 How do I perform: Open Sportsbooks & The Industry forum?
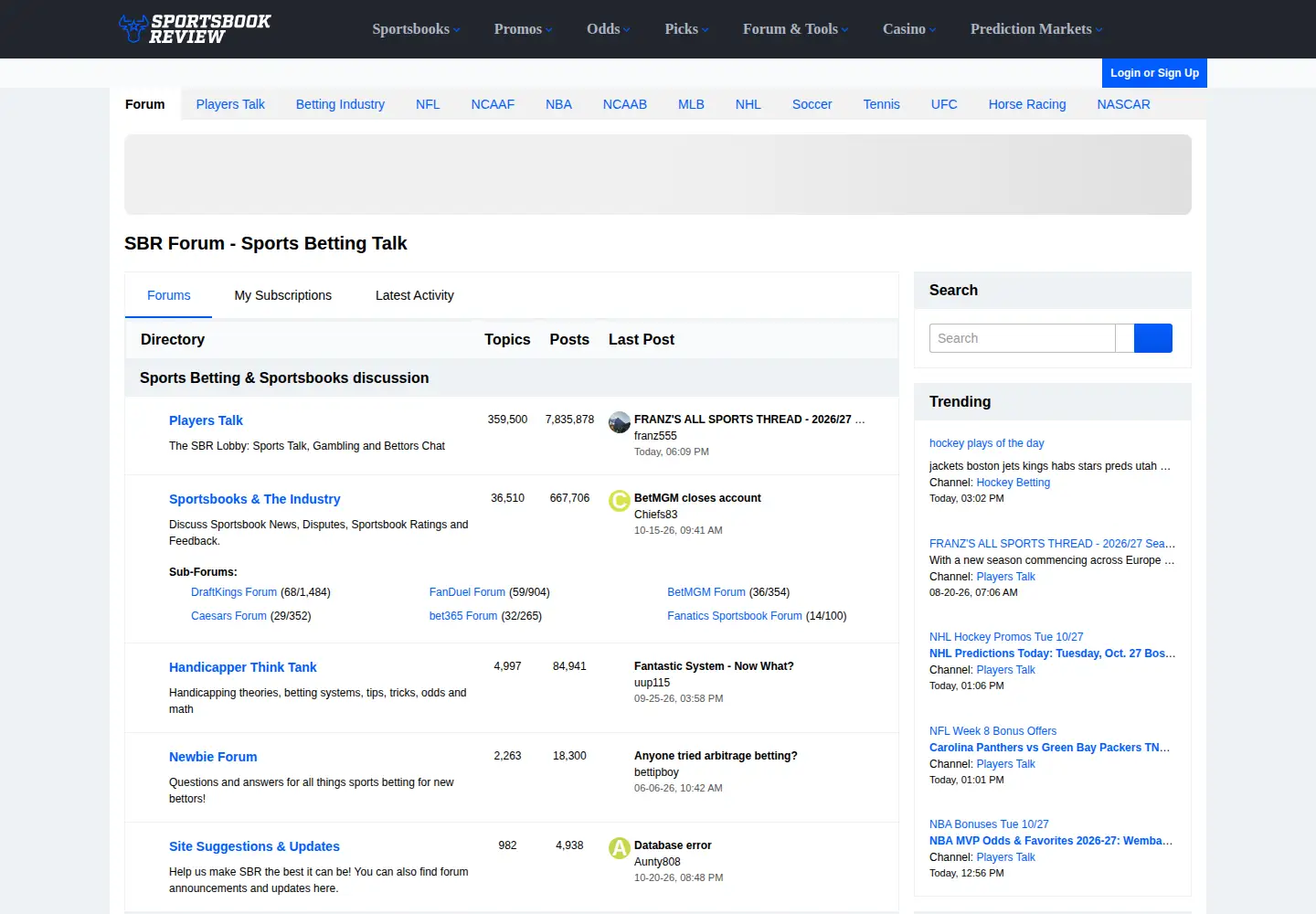254,499
